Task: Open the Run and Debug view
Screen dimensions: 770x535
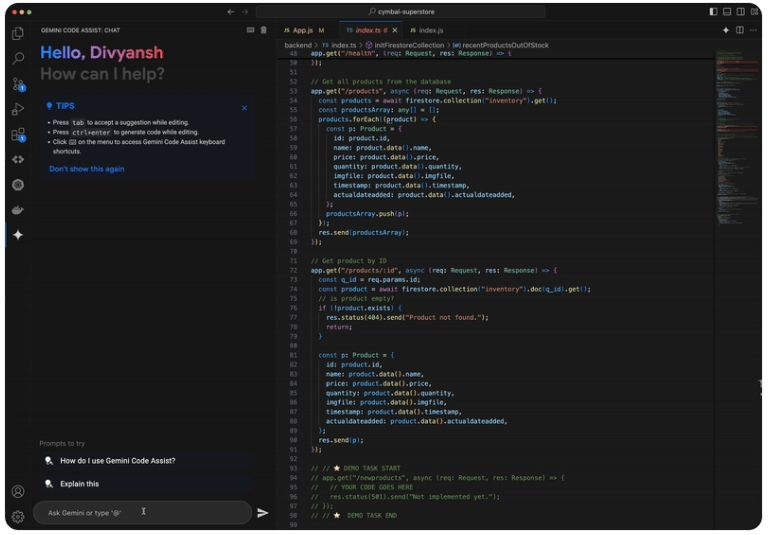Action: click(x=18, y=109)
